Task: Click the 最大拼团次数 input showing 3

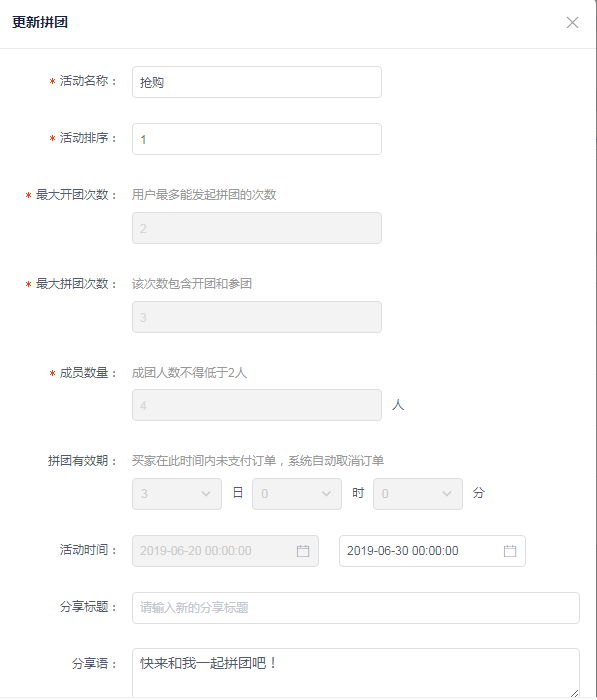Action: point(257,317)
